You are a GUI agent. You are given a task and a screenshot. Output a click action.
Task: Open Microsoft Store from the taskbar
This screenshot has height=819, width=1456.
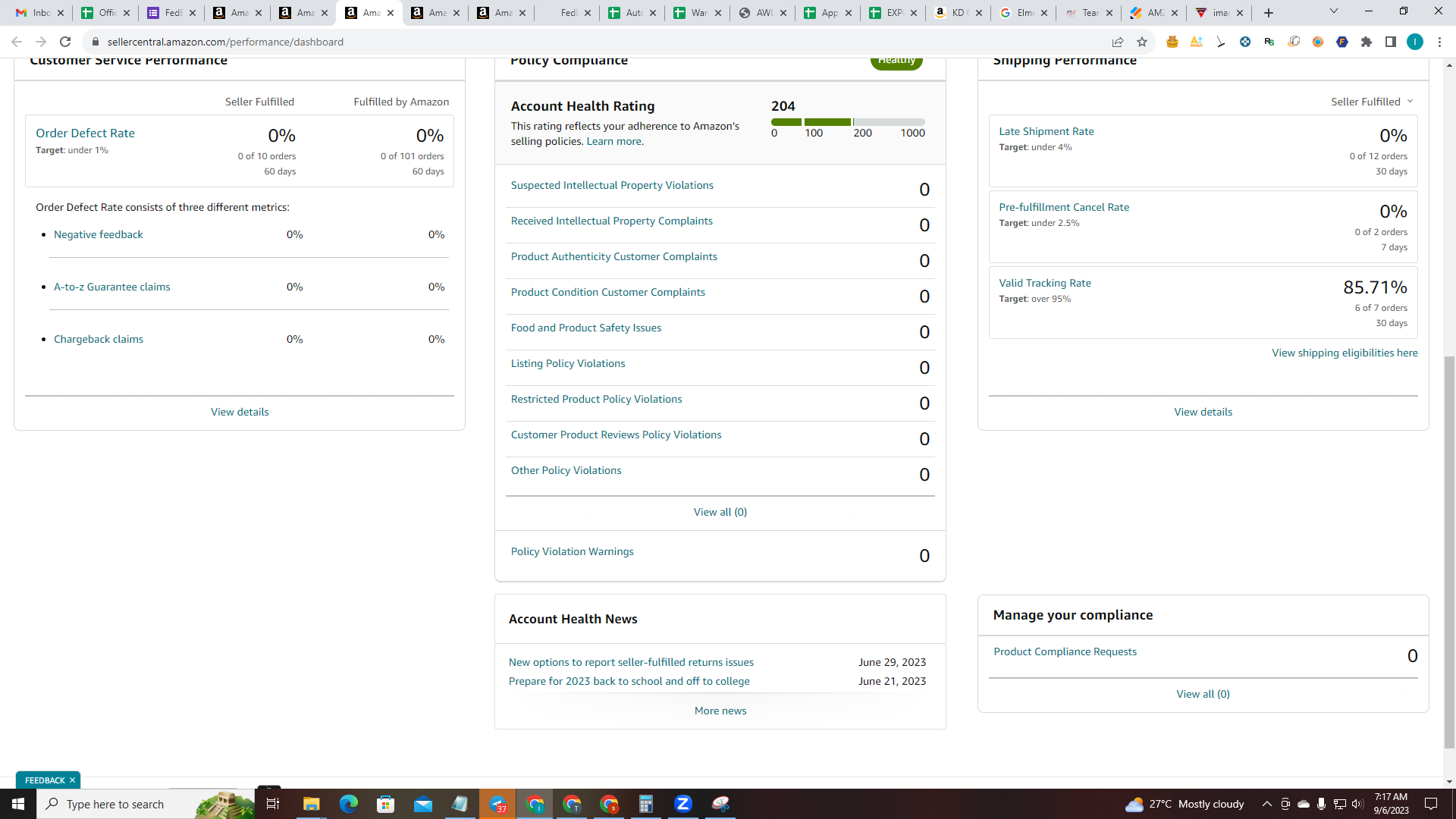click(x=385, y=804)
